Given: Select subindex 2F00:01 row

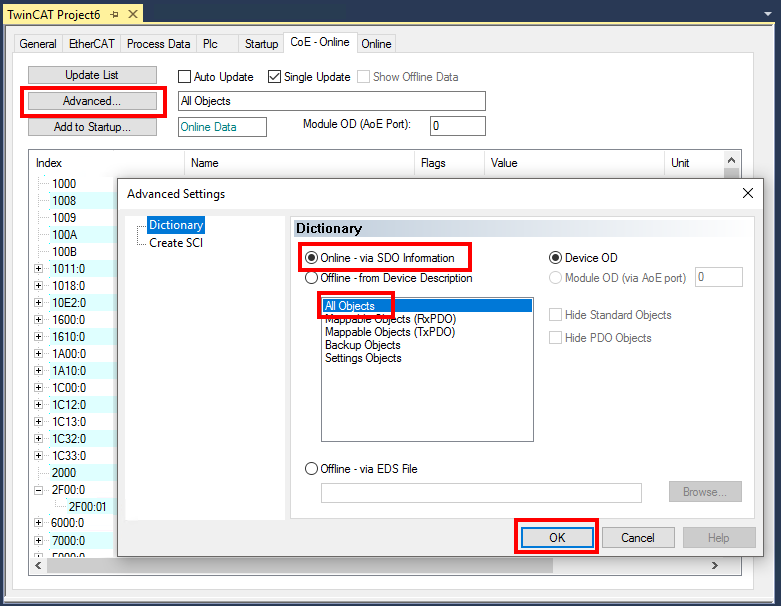Looking at the screenshot, I should point(88,507).
